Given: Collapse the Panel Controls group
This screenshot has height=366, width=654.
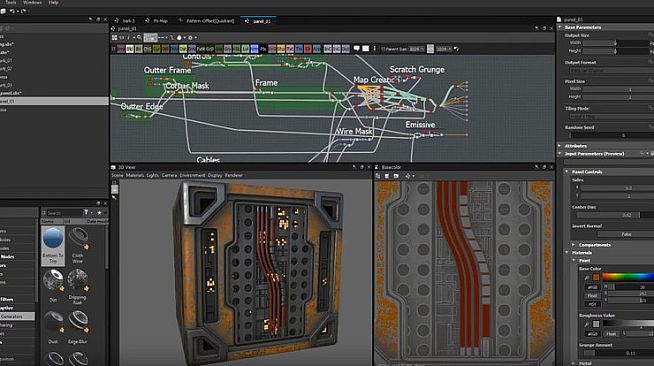Looking at the screenshot, I should (x=566, y=172).
